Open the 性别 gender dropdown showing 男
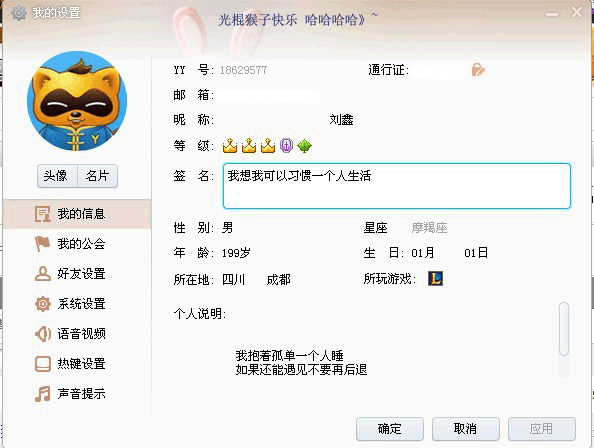The height and width of the screenshot is (448, 594). pyautogui.click(x=227, y=228)
